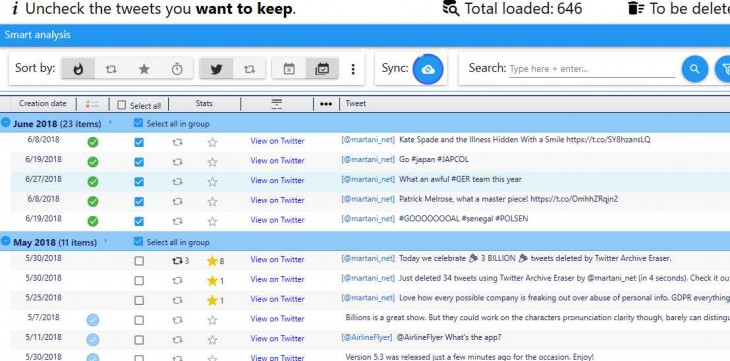The image size is (730, 361).
Task: Click retweet icon on Go #japan tweet
Action: pos(177,162)
